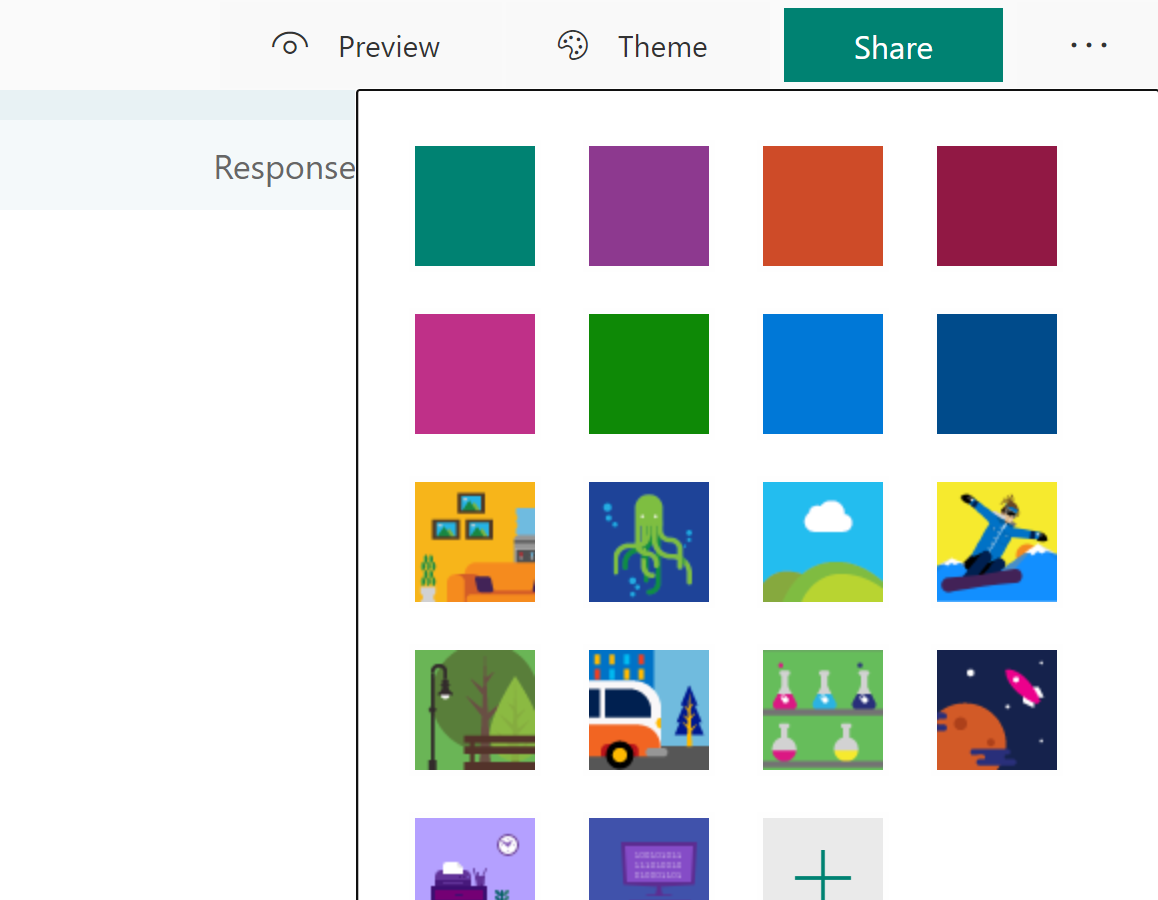Select the pink color swatch
This screenshot has height=900, width=1158.
coord(474,374)
